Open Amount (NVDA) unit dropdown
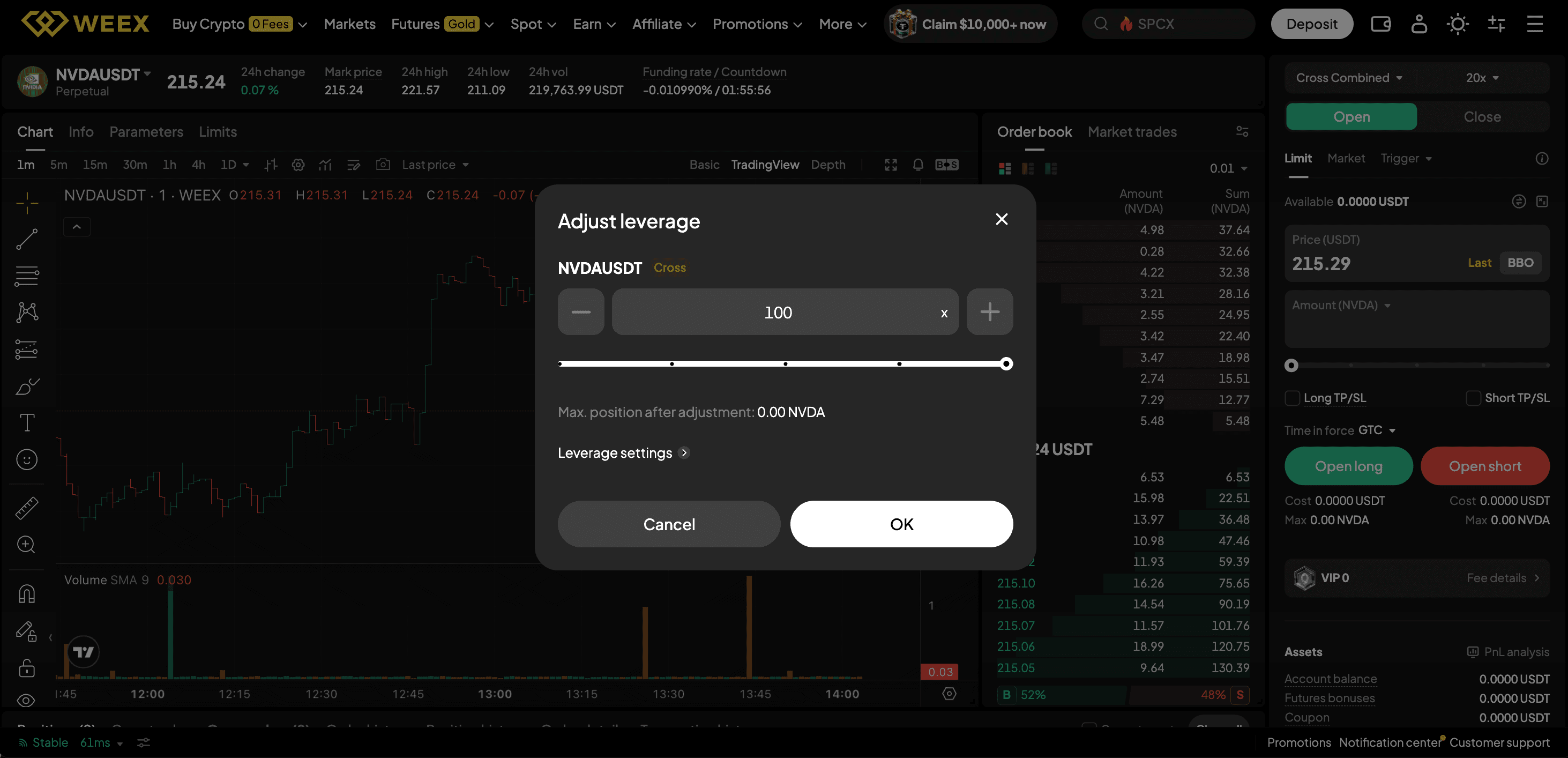The height and width of the screenshot is (758, 1568). click(1341, 305)
